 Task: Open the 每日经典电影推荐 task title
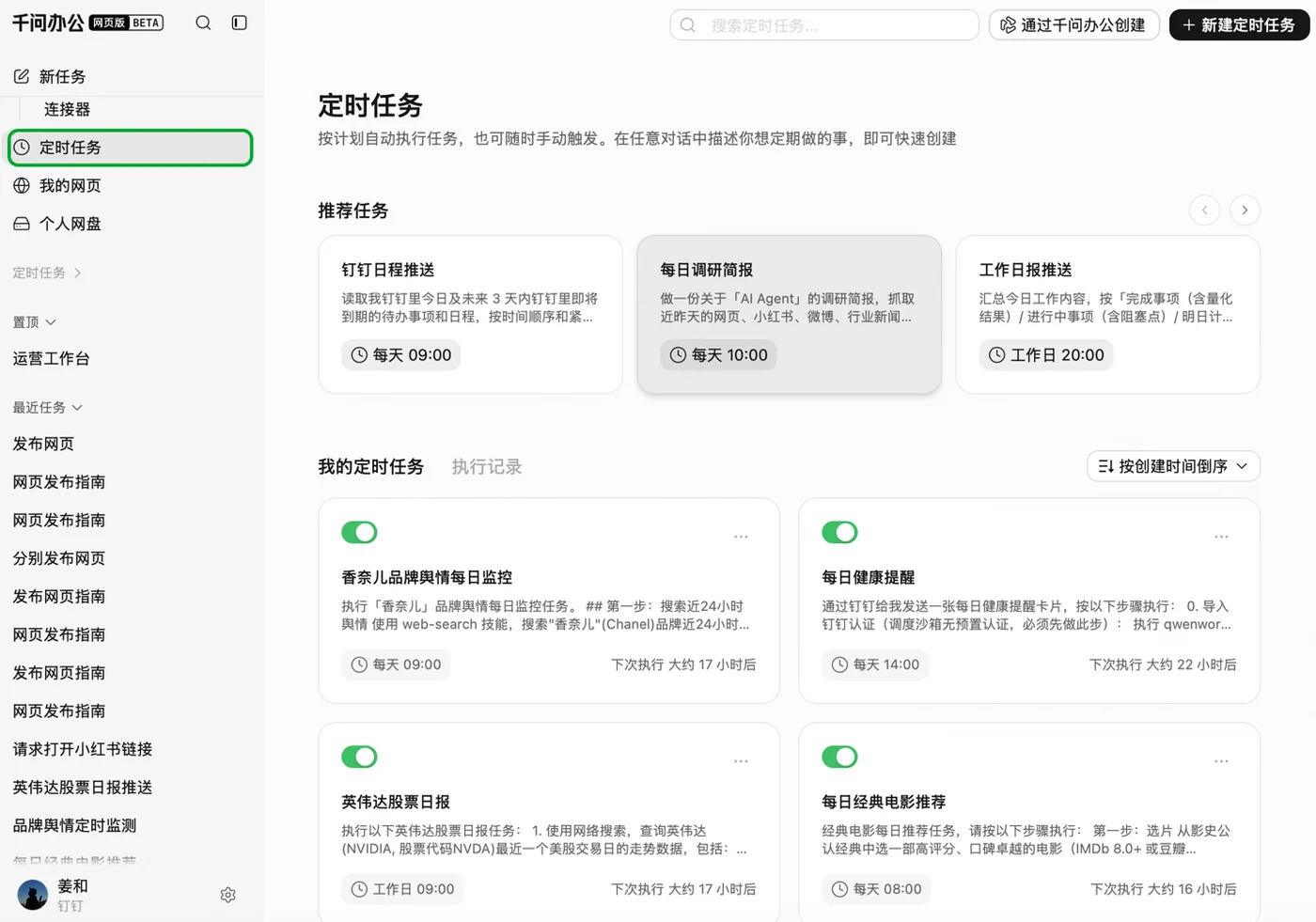point(884,802)
